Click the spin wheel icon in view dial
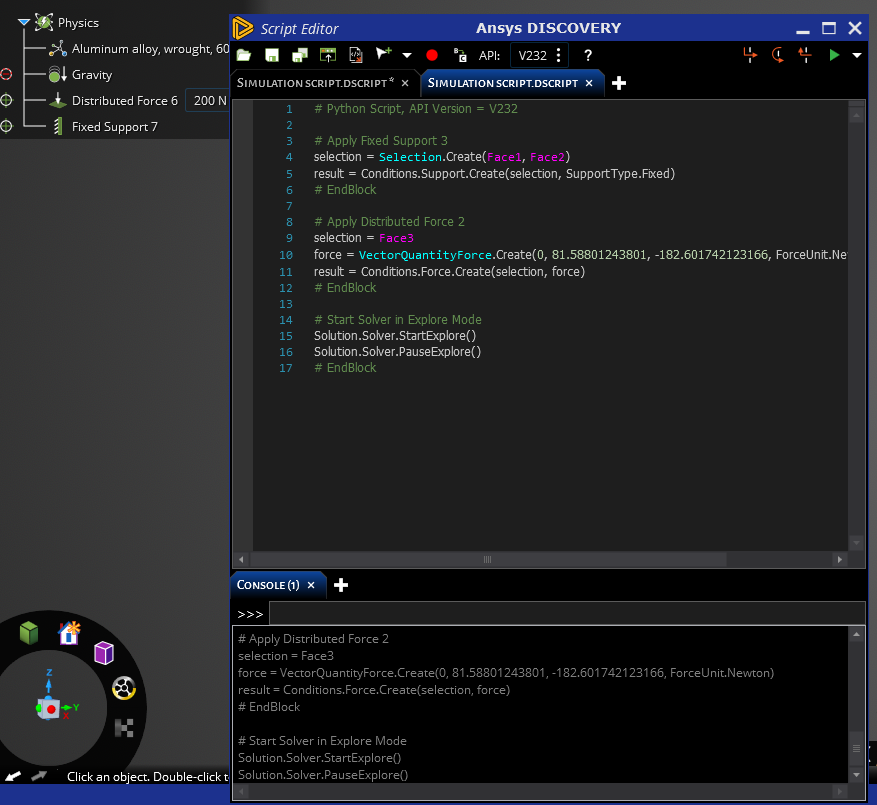Viewport: 877px width, 805px height. [124, 688]
